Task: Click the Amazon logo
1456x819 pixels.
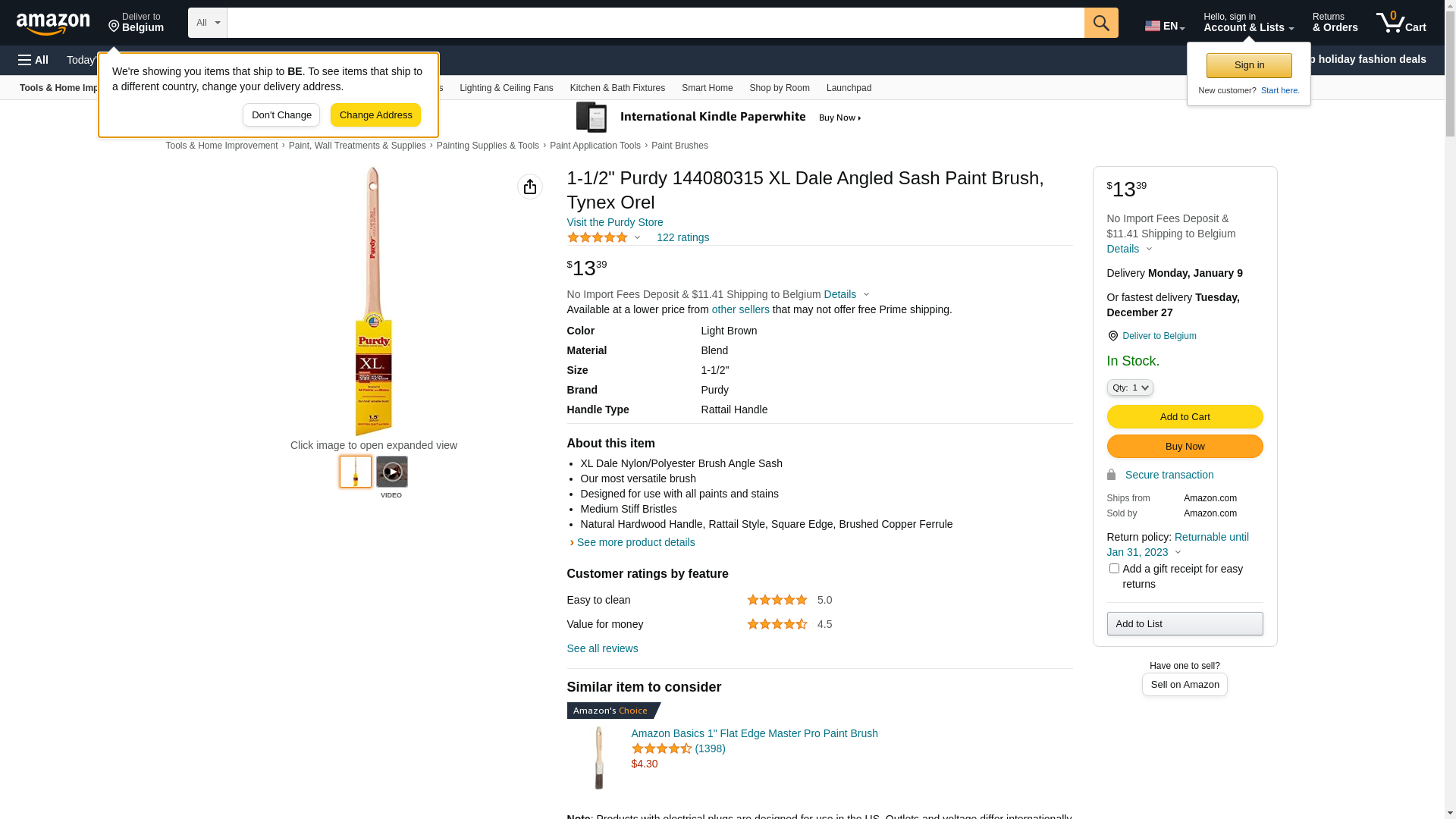Action: coord(53,24)
